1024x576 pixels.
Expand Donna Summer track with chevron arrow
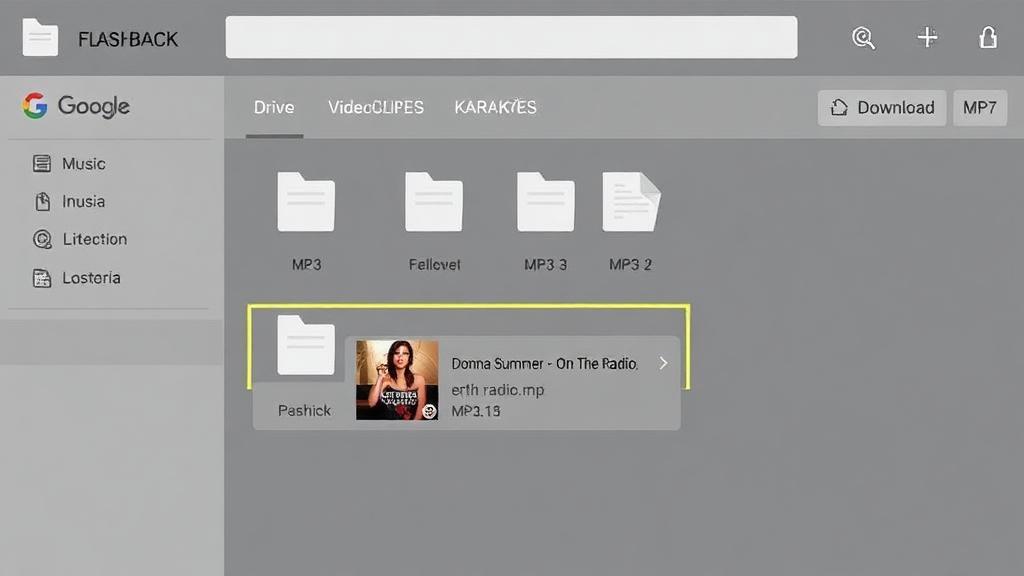[x=662, y=363]
